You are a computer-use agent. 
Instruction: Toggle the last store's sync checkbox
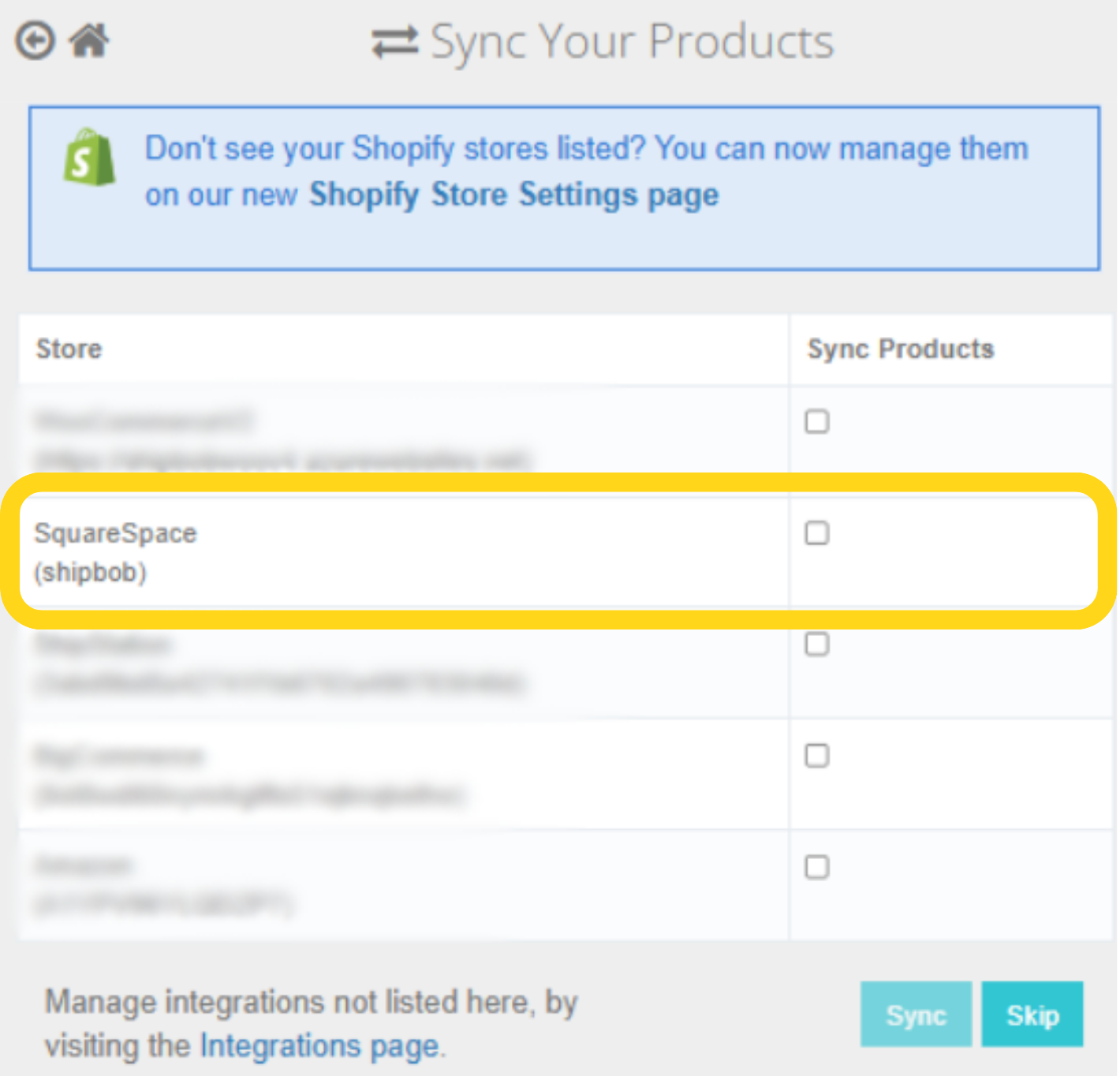[x=816, y=867]
